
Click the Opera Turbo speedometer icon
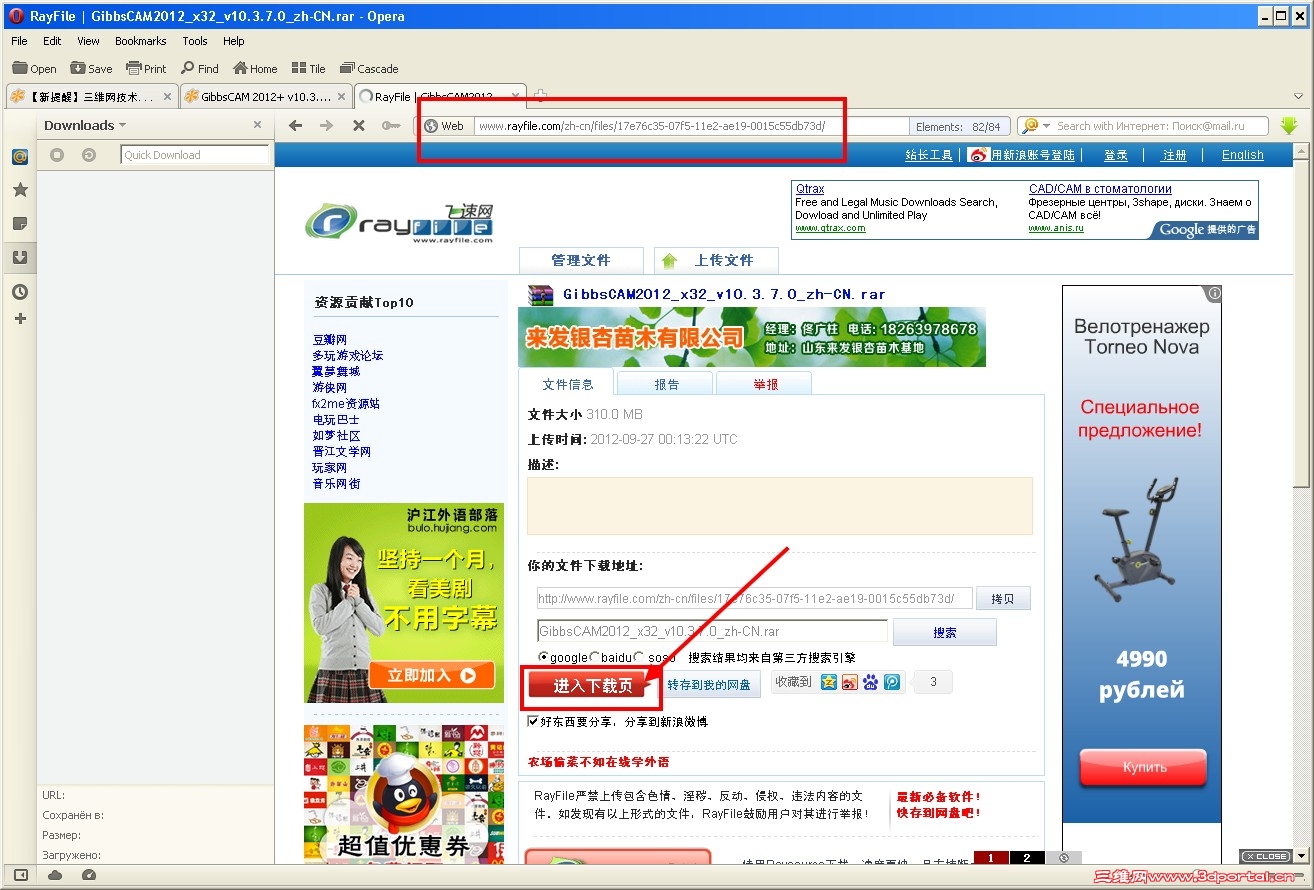89,875
